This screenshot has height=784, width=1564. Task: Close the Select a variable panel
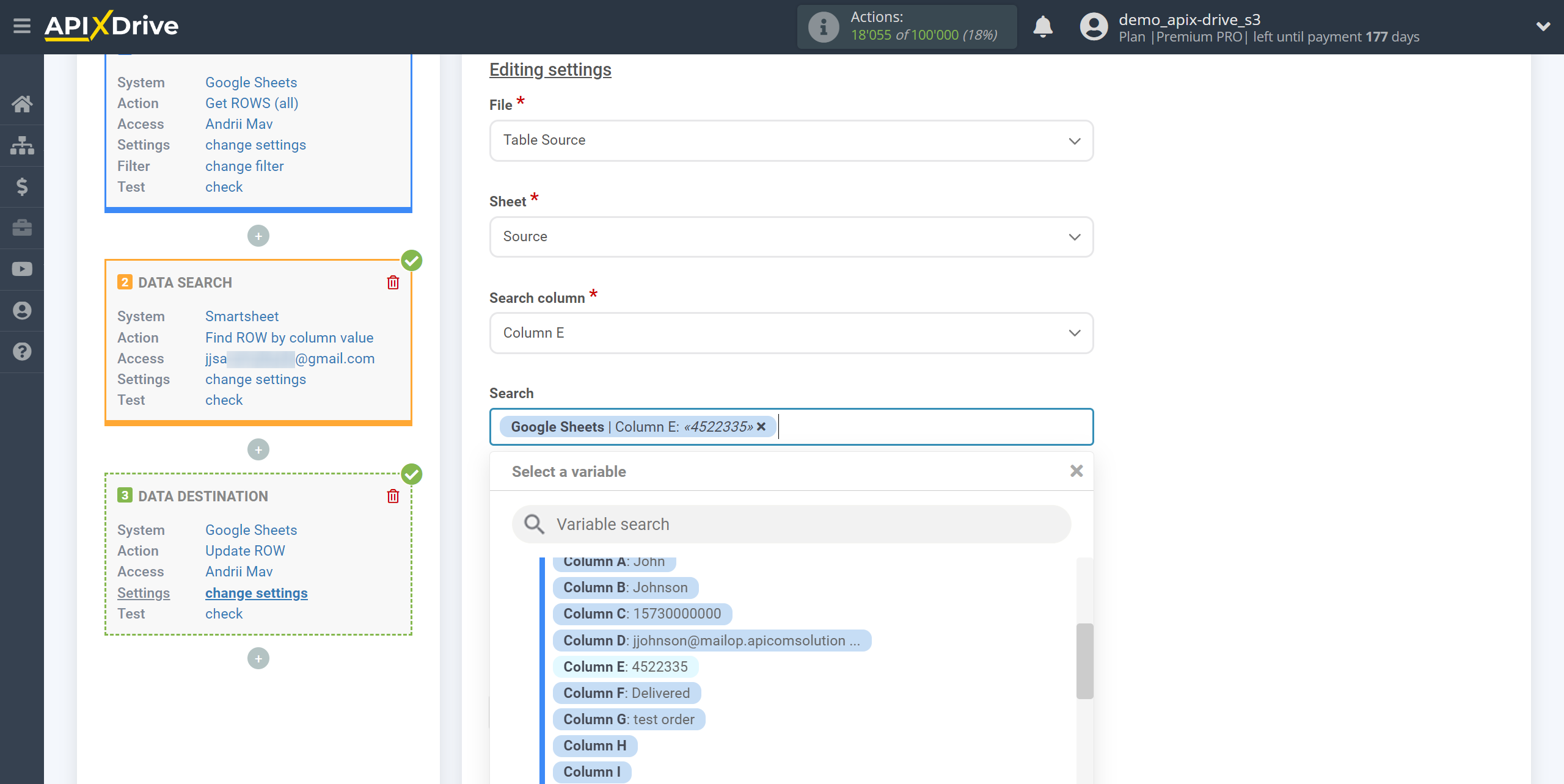click(x=1076, y=471)
